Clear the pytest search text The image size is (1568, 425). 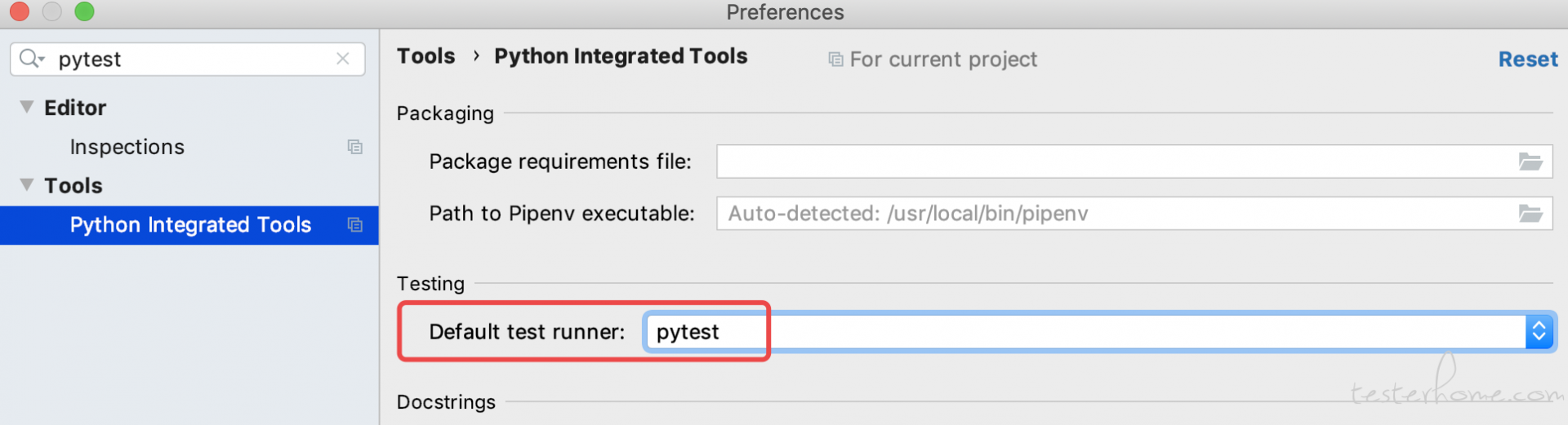click(x=343, y=59)
